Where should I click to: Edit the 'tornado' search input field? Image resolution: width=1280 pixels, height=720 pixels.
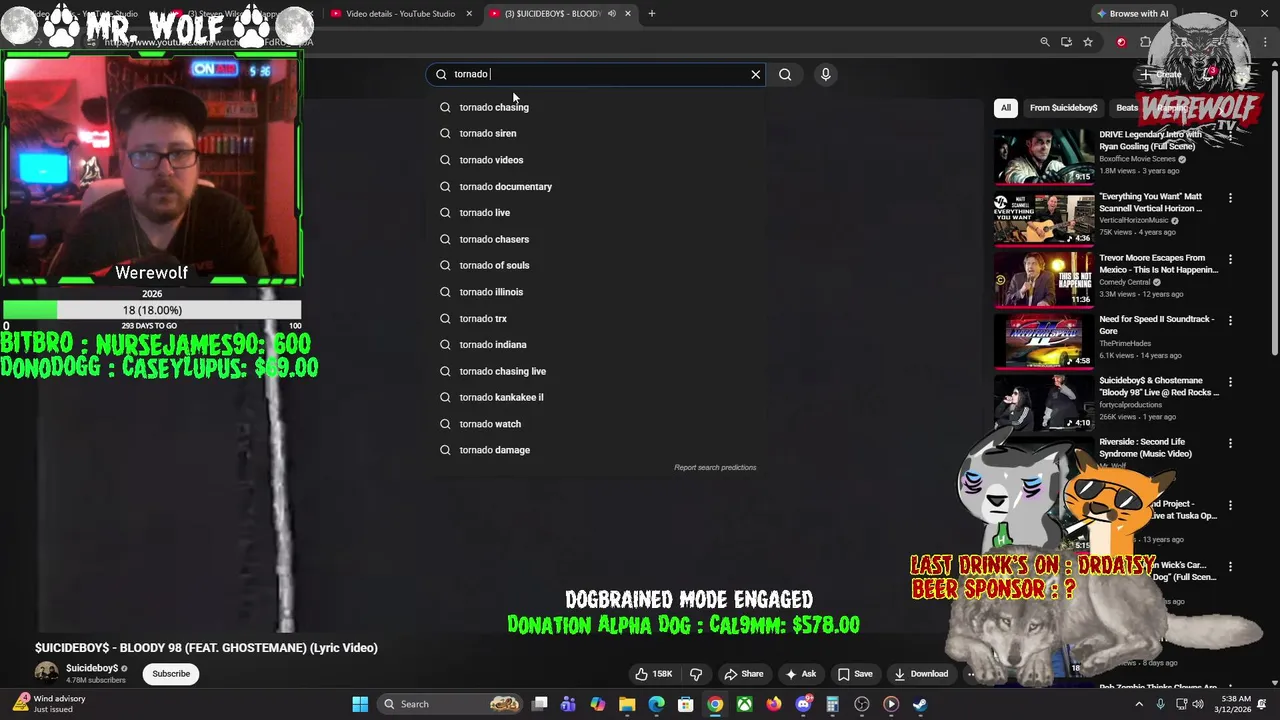click(x=597, y=74)
